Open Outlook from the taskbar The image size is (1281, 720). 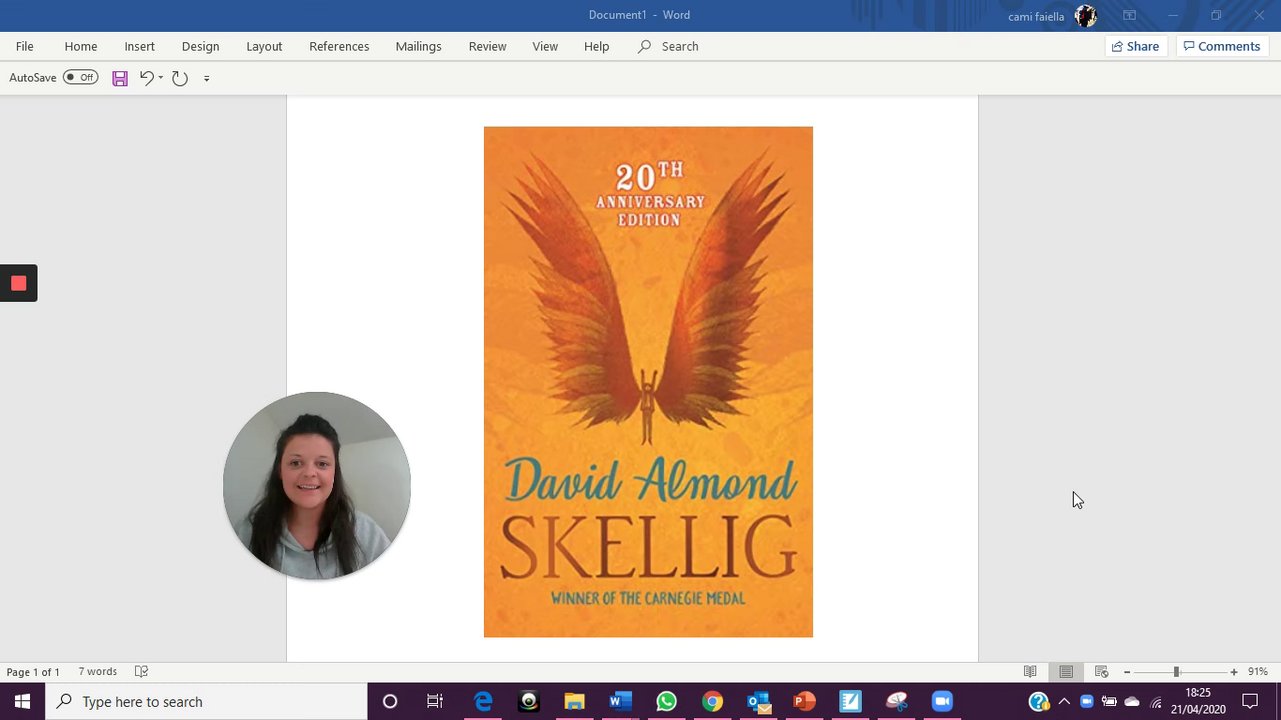(x=758, y=701)
